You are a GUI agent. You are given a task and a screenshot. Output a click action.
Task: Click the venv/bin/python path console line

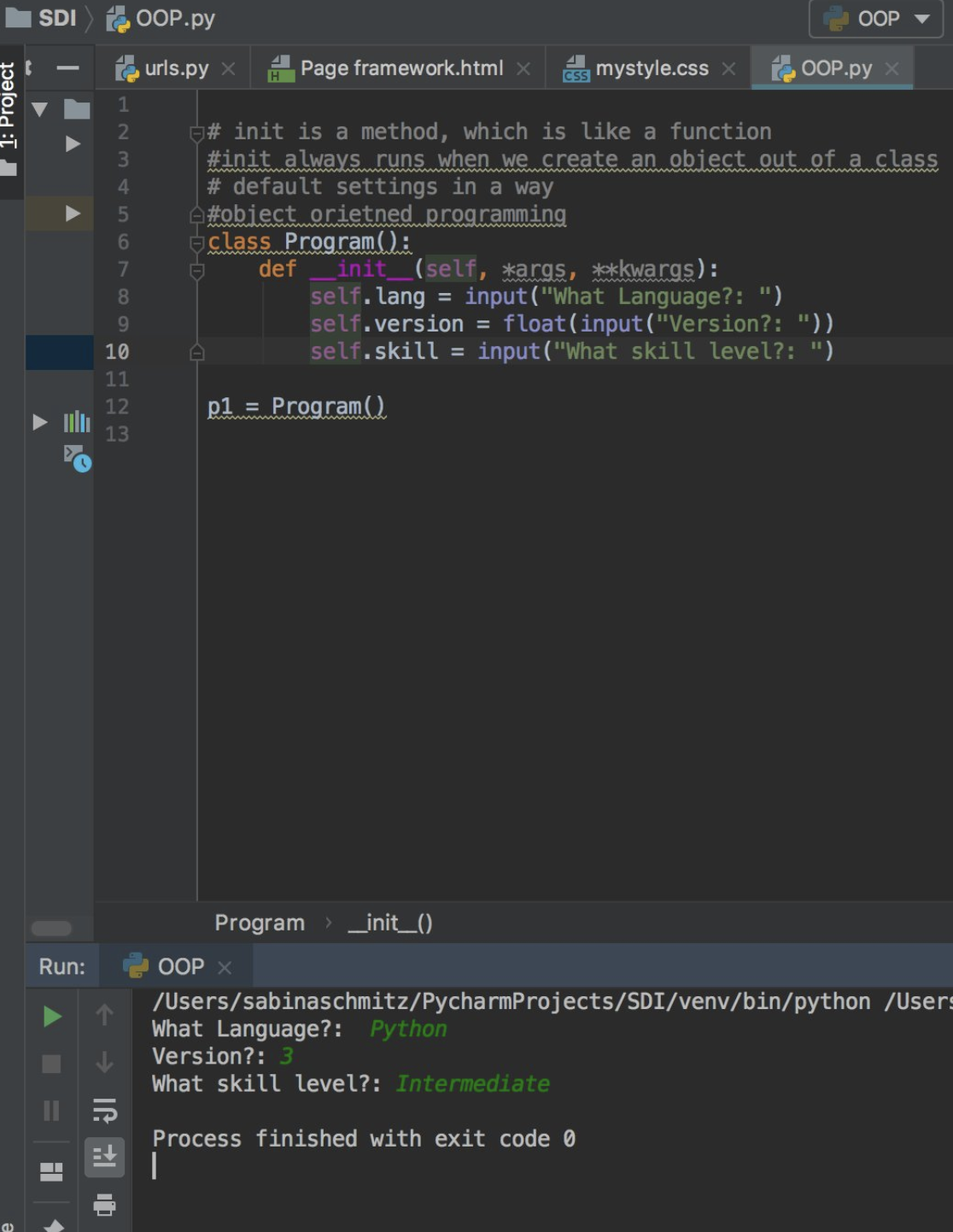tap(552, 1001)
